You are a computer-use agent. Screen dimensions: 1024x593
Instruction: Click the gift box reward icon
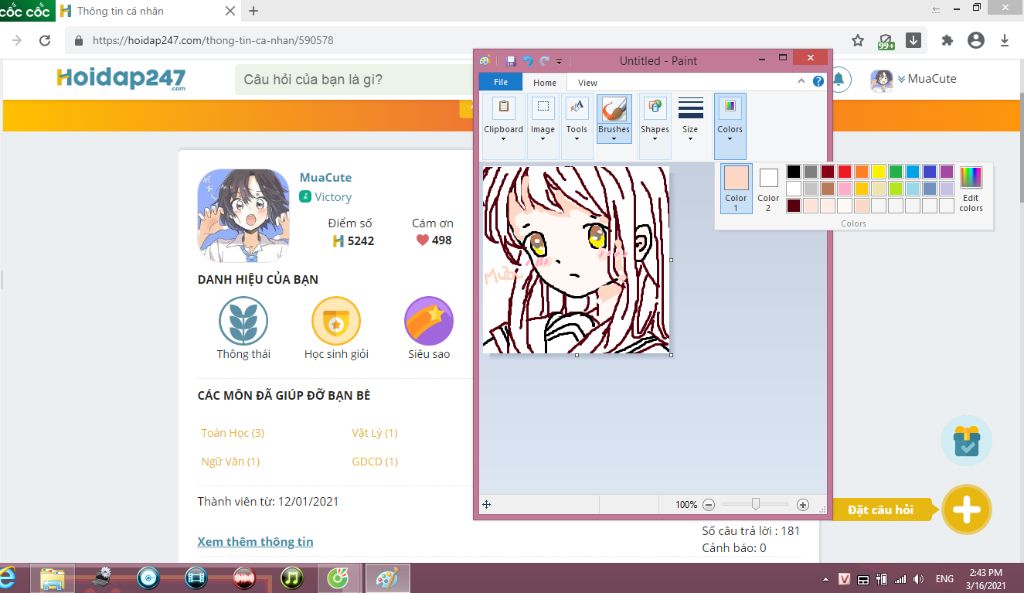coord(967,441)
